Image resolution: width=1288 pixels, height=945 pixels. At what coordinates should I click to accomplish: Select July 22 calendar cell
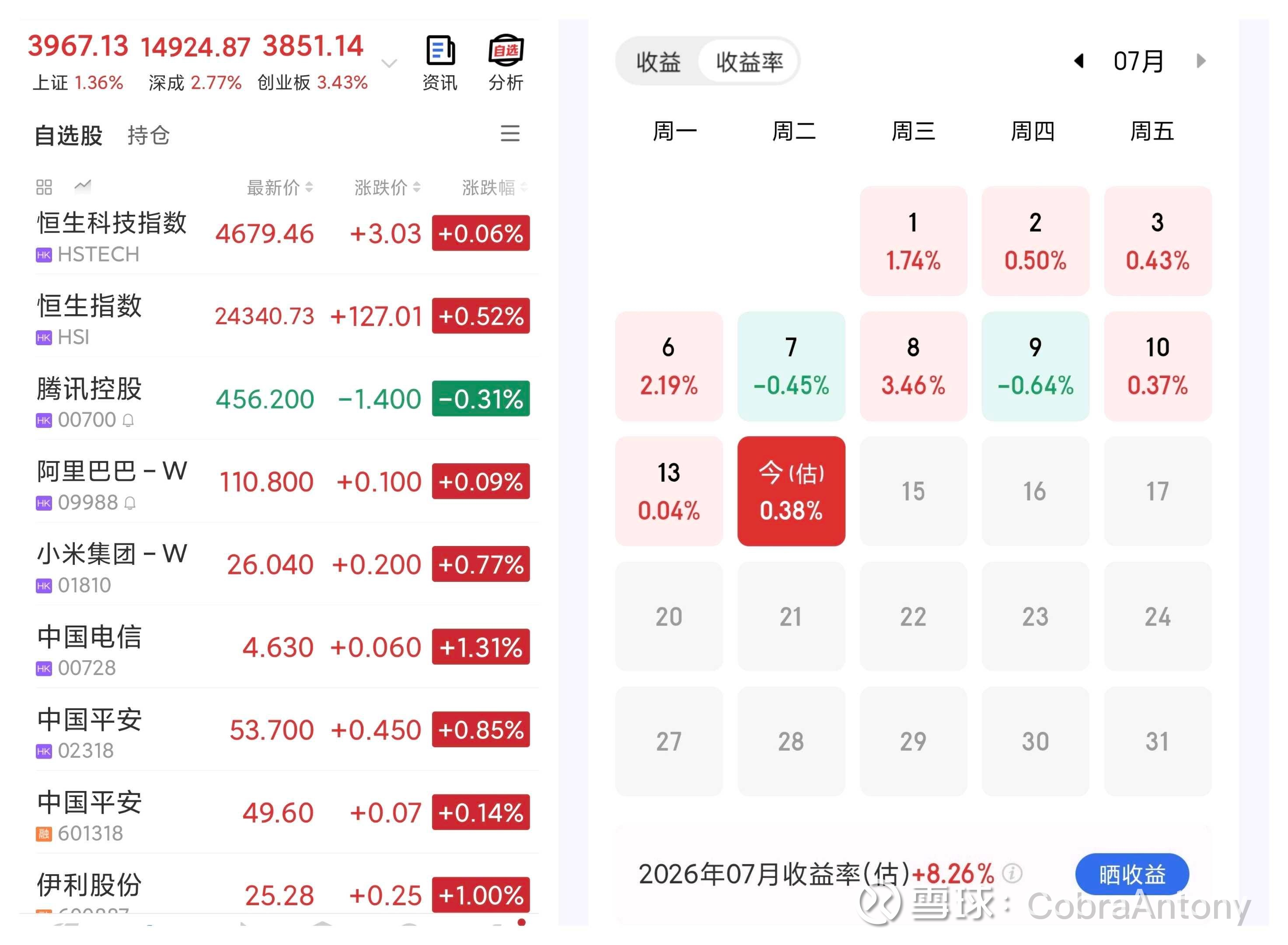pos(913,616)
